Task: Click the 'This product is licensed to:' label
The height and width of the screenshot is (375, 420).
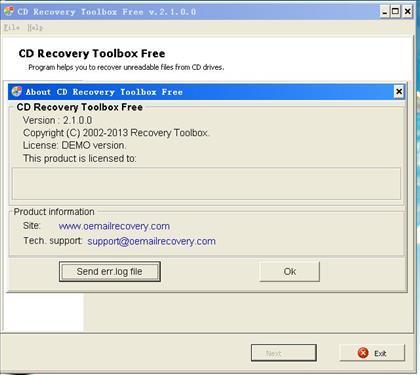Action: (x=80, y=158)
